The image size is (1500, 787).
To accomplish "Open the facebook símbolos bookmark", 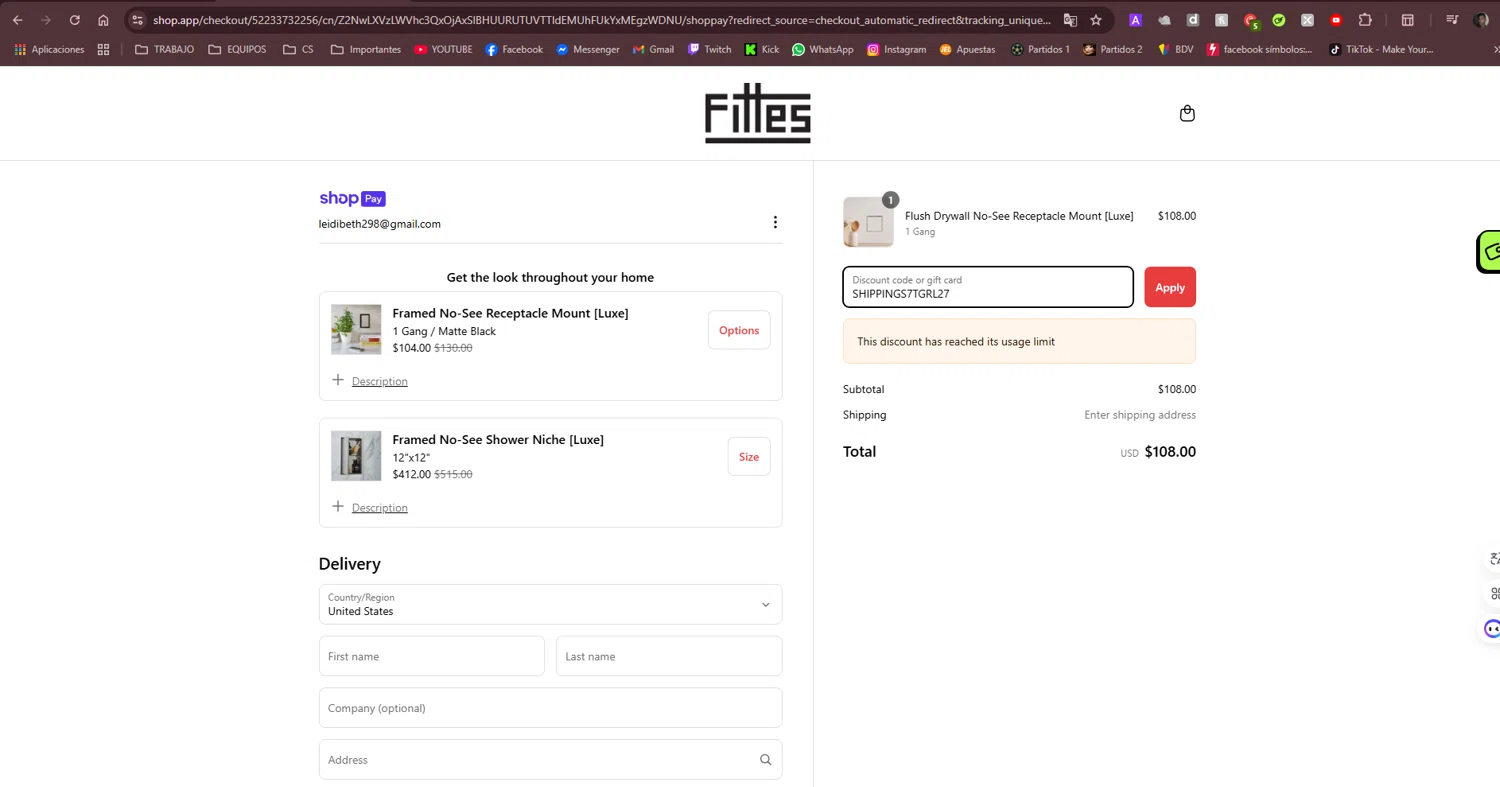I will click(1260, 49).
